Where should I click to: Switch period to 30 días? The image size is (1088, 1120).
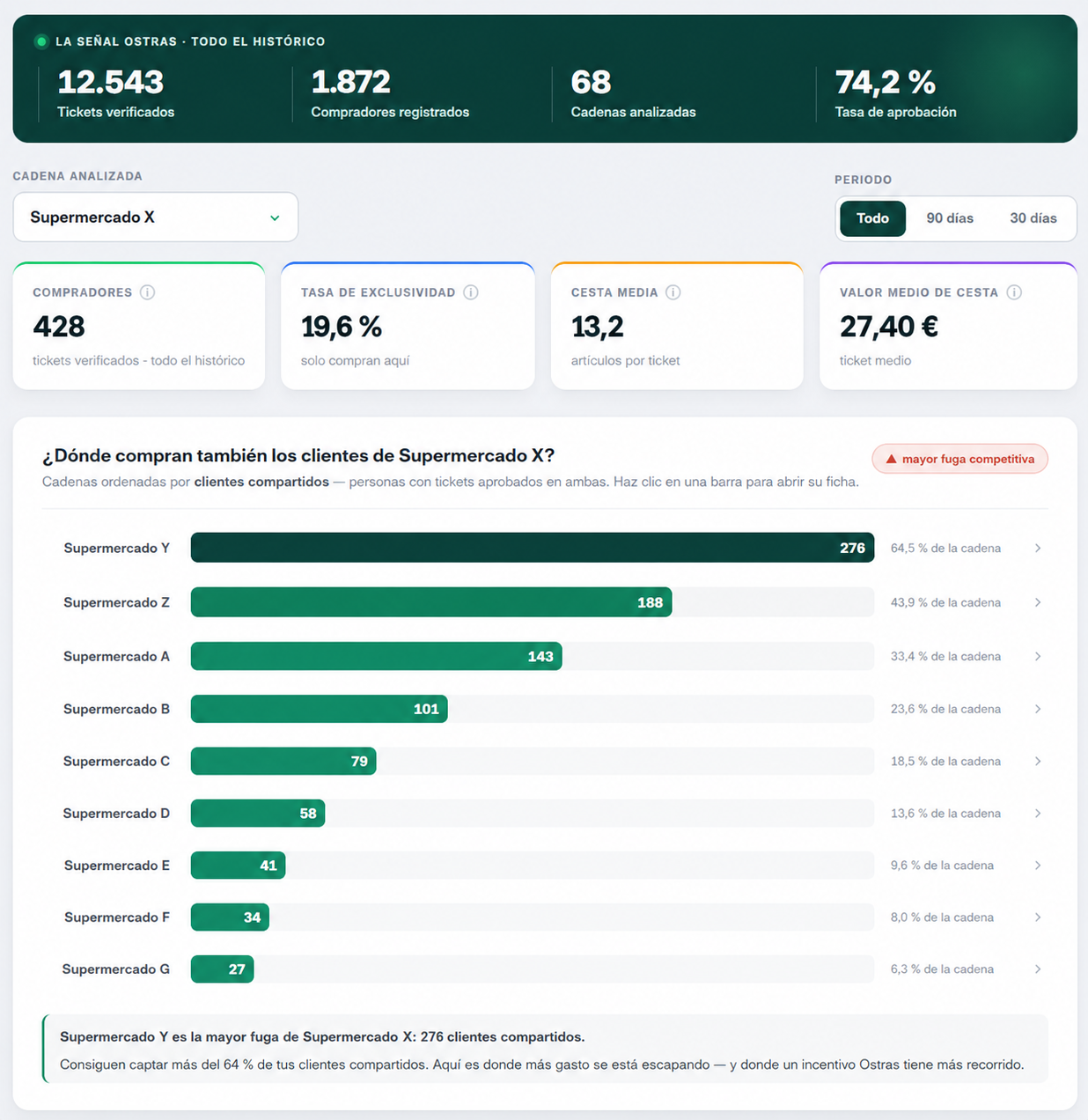1033,218
